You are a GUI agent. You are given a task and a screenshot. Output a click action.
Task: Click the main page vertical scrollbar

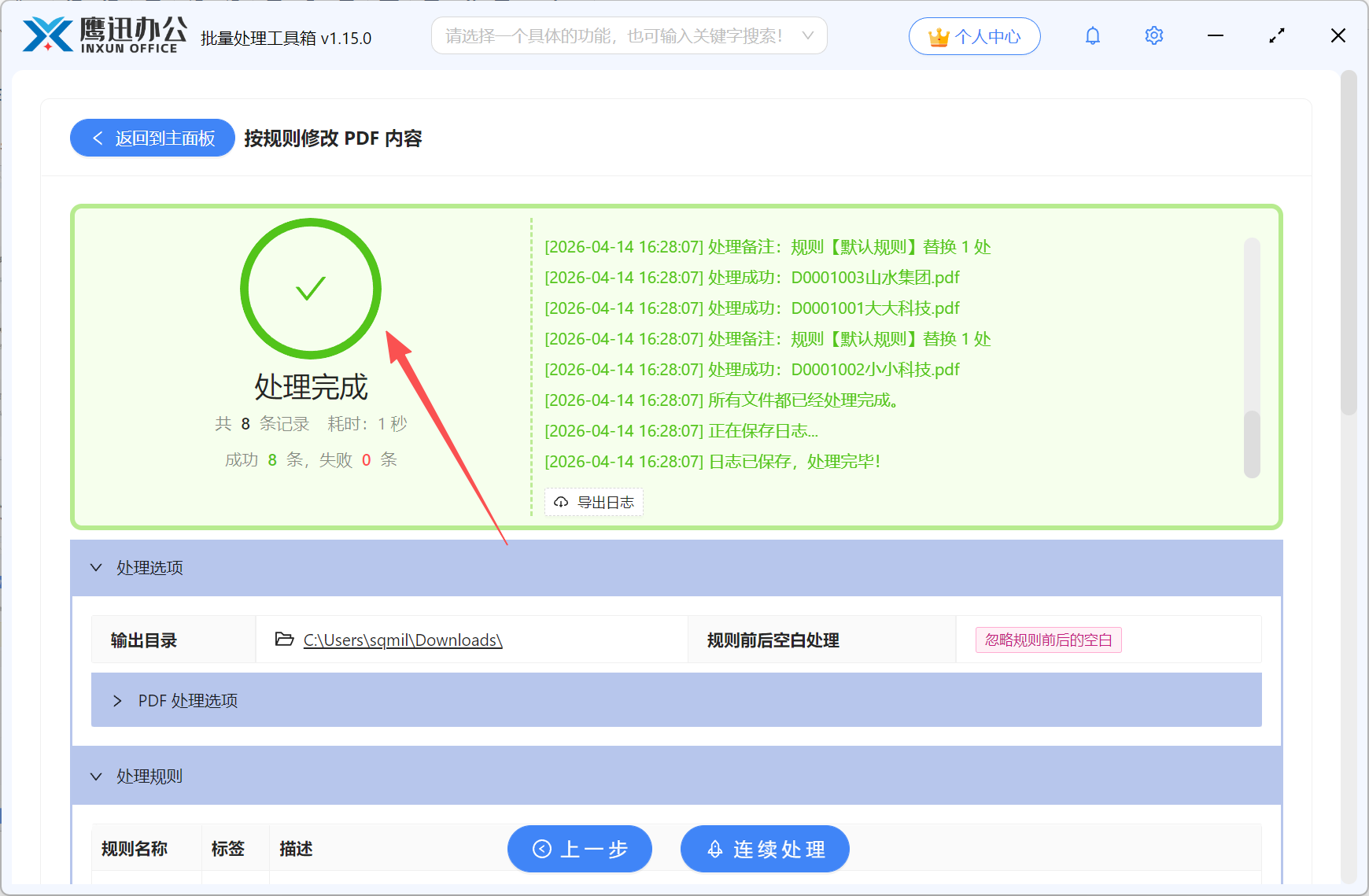pos(1349,243)
